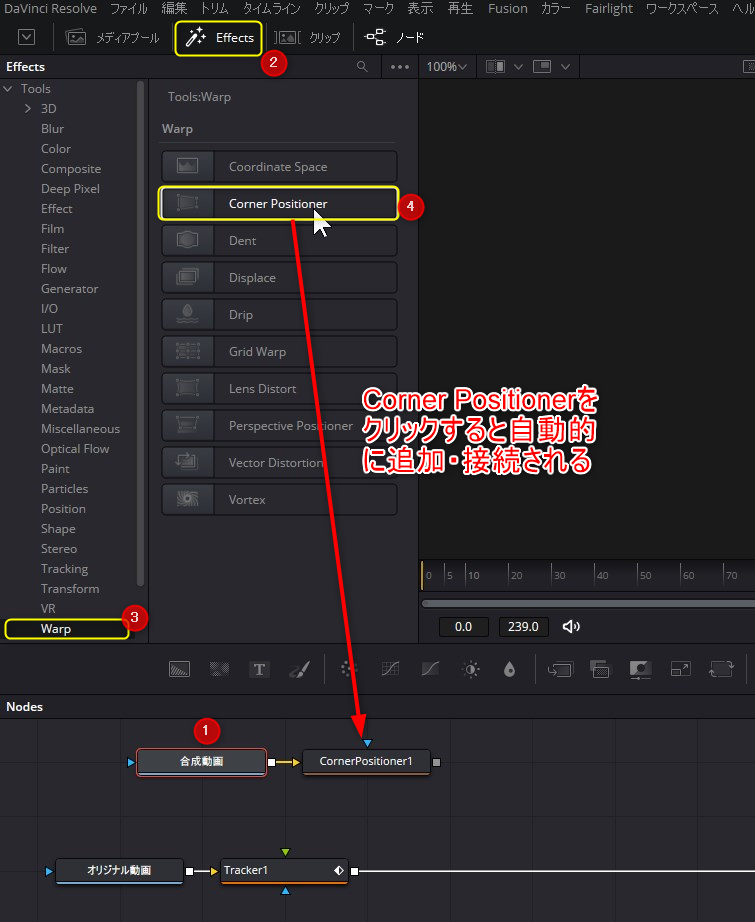Toggle the クリップ panel button
This screenshot has height=922, width=755.
pos(308,38)
